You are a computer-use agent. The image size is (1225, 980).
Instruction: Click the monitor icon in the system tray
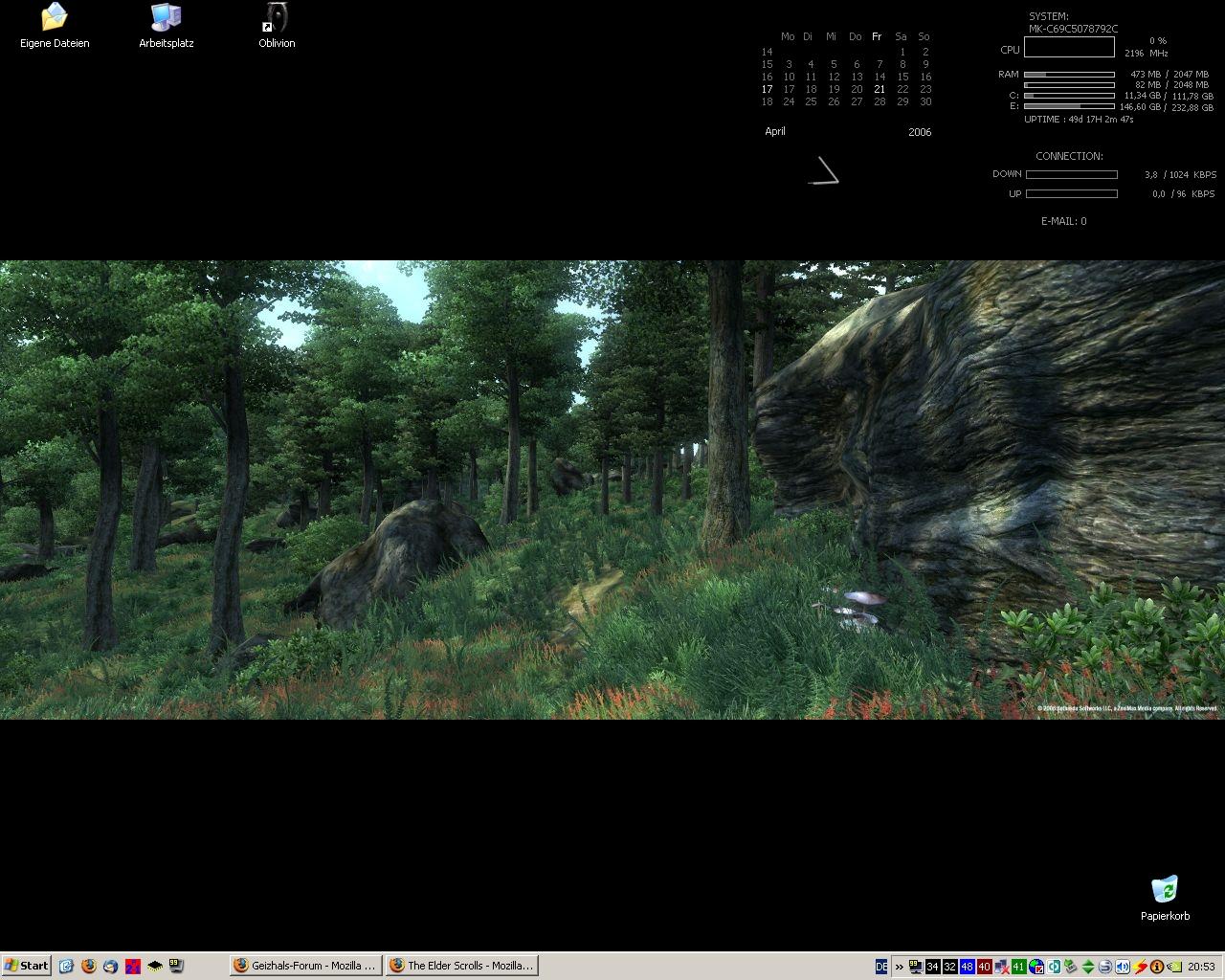click(x=916, y=967)
